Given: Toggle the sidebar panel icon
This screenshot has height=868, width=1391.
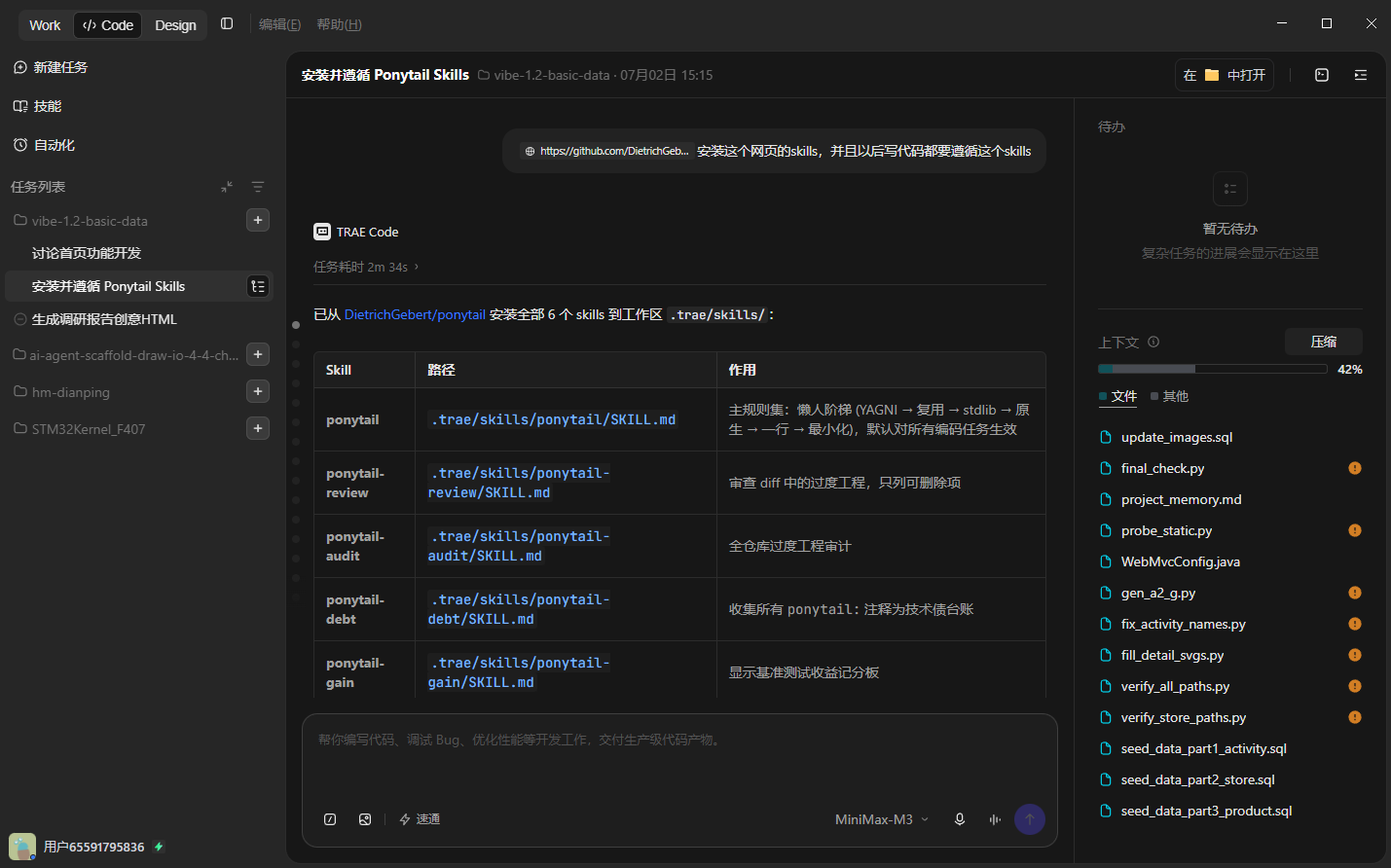Looking at the screenshot, I should click(227, 24).
